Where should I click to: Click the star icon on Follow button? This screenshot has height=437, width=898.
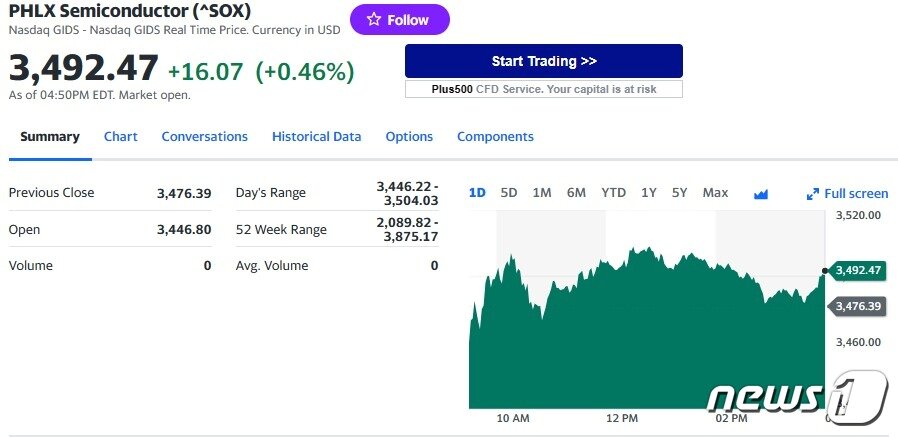click(374, 20)
